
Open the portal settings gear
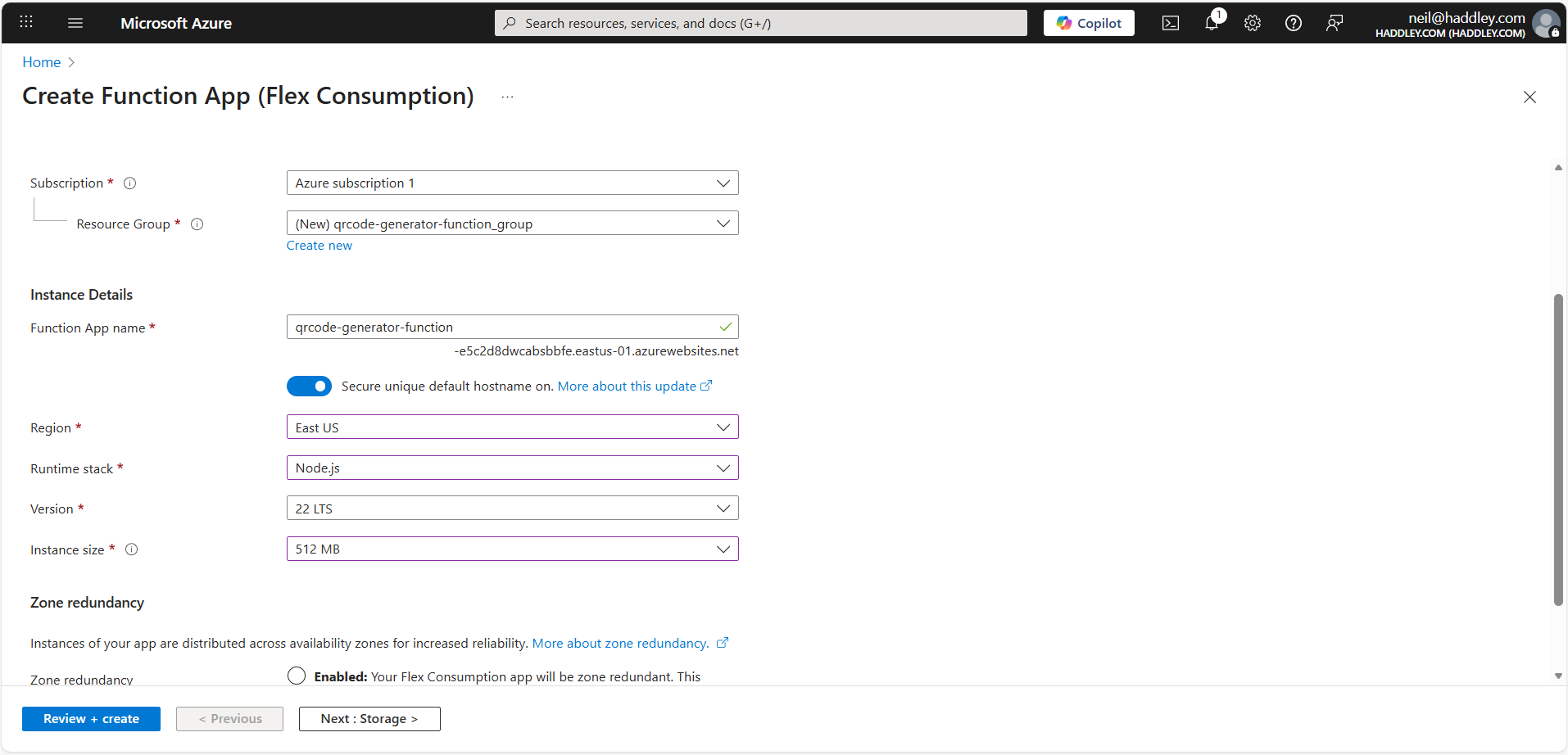point(1253,23)
